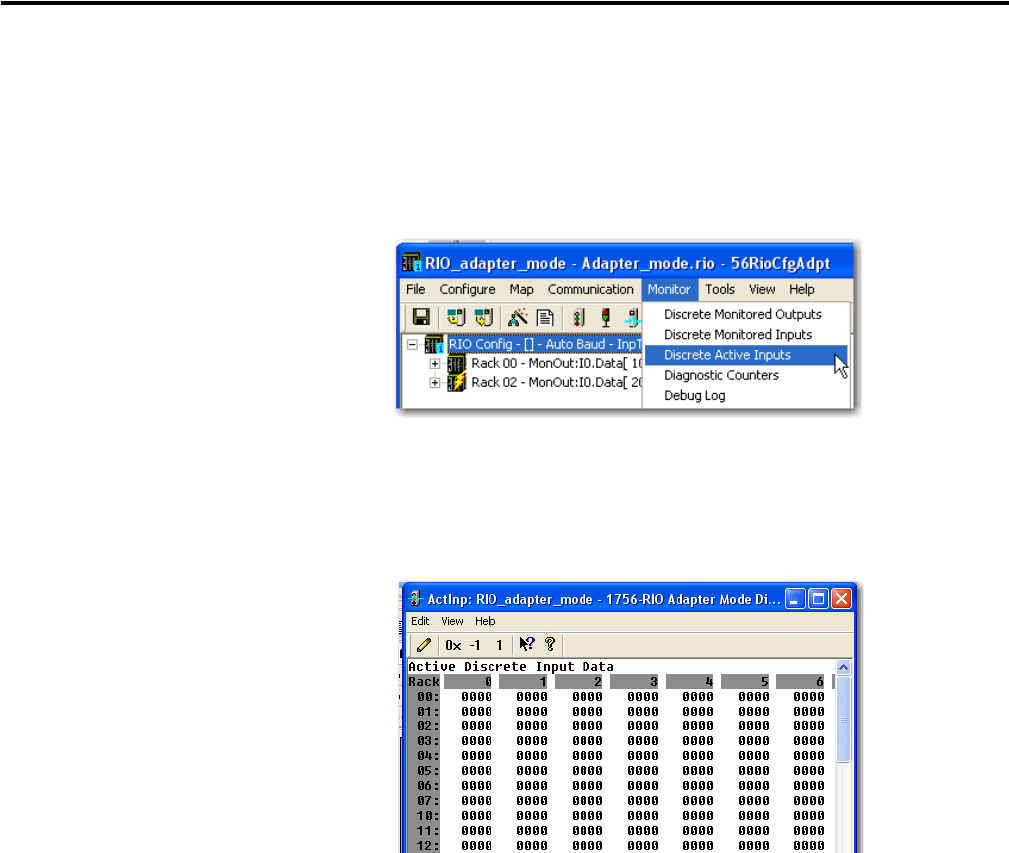Open Edit menu in ActInp window
1009x853 pixels.
[x=420, y=621]
